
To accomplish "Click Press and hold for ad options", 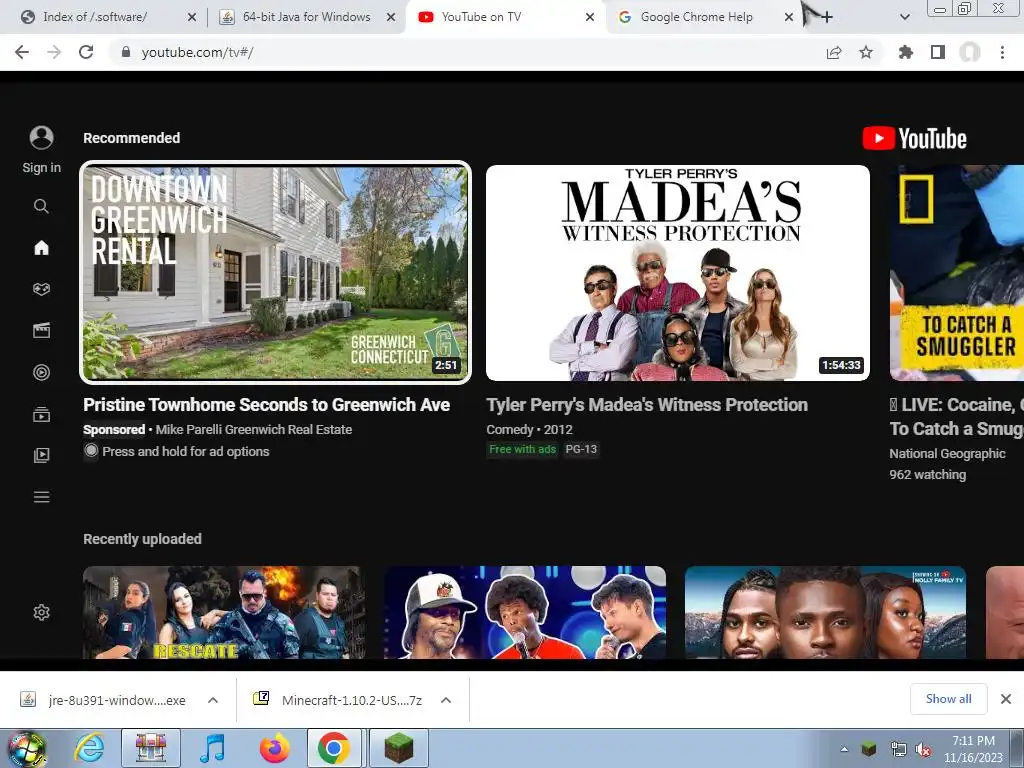I will point(185,451).
